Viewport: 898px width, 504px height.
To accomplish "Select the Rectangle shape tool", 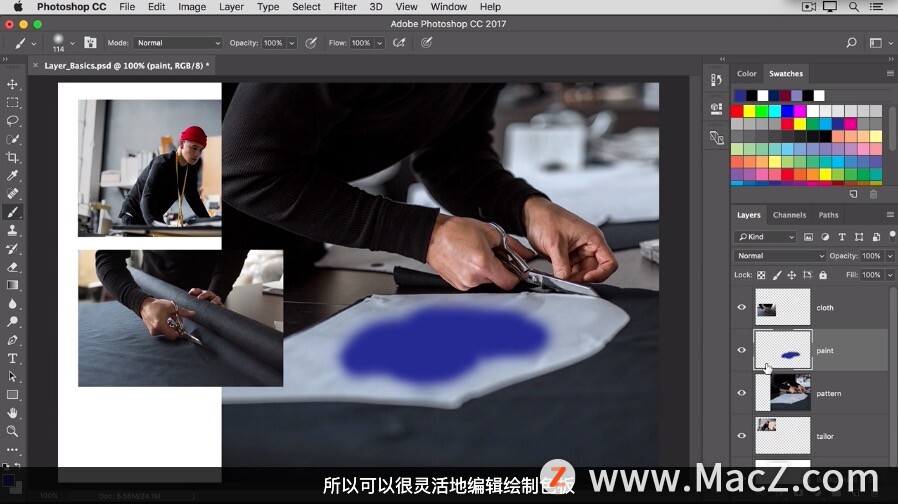I will coord(12,395).
